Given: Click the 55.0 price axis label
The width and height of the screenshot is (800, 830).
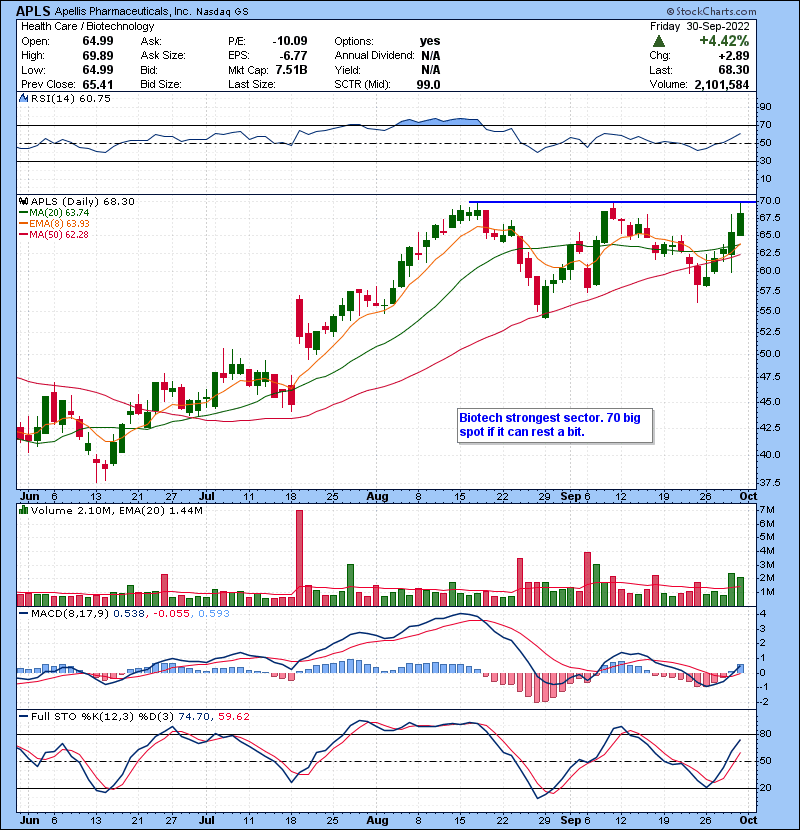Looking at the screenshot, I should tap(769, 310).
